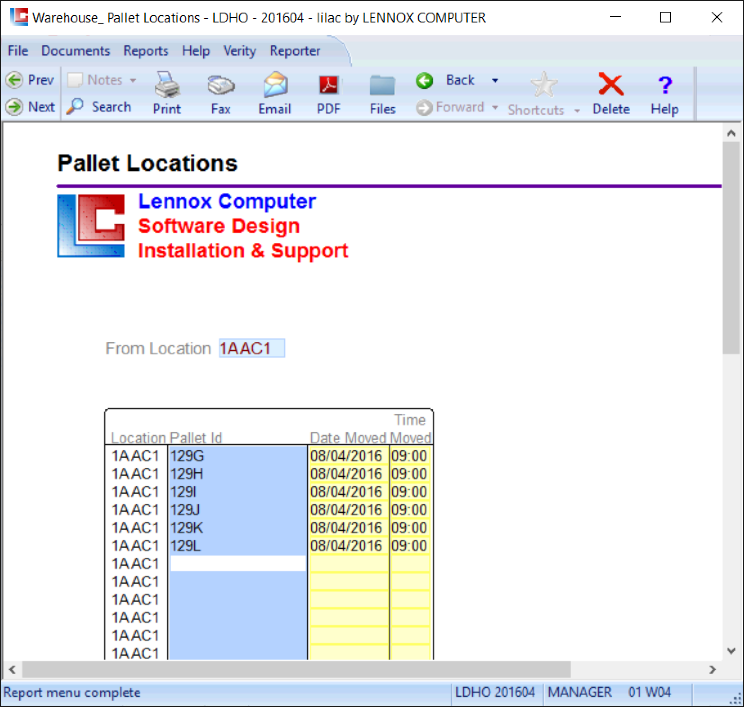Go to Prev record

click(14, 80)
